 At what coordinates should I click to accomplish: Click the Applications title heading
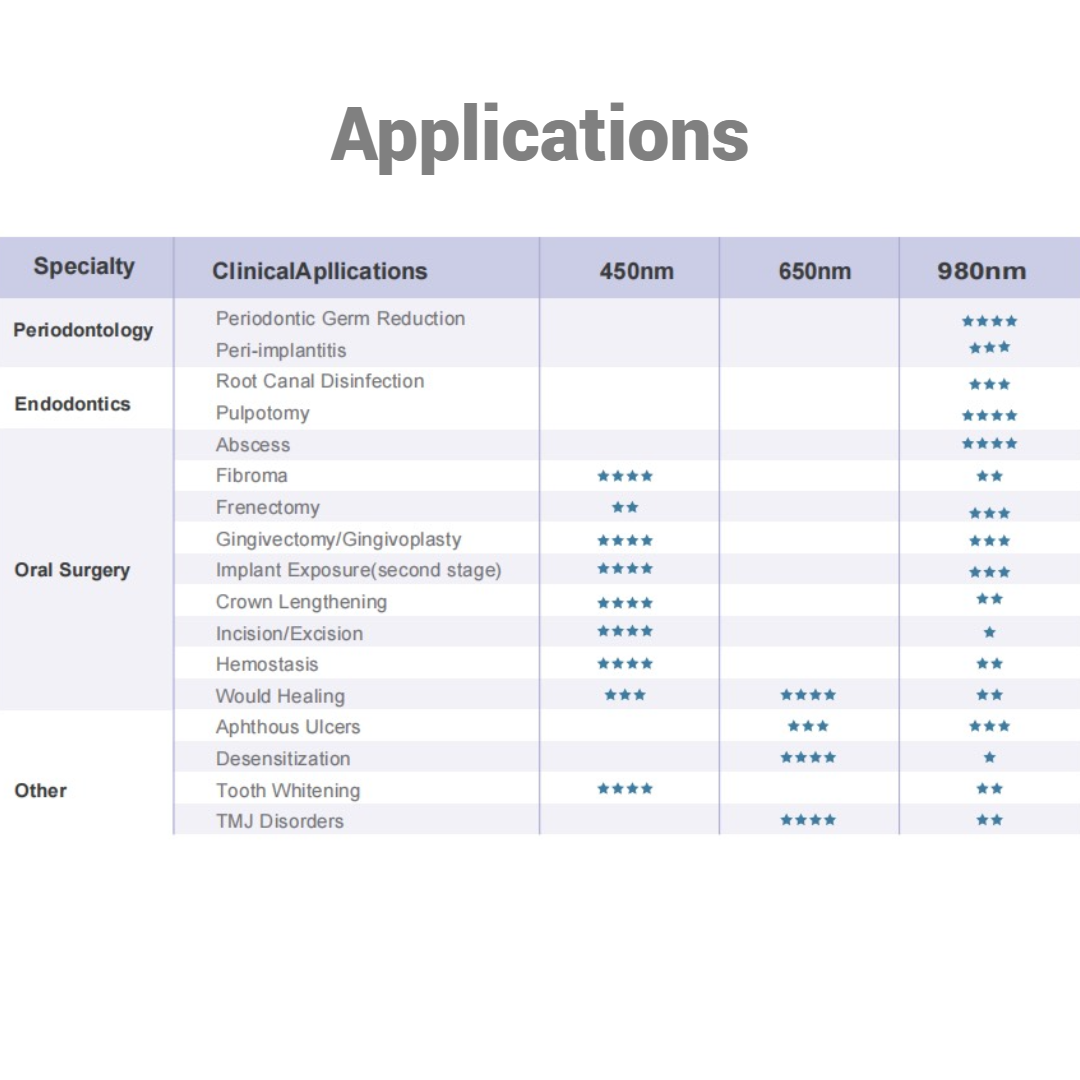click(x=540, y=135)
